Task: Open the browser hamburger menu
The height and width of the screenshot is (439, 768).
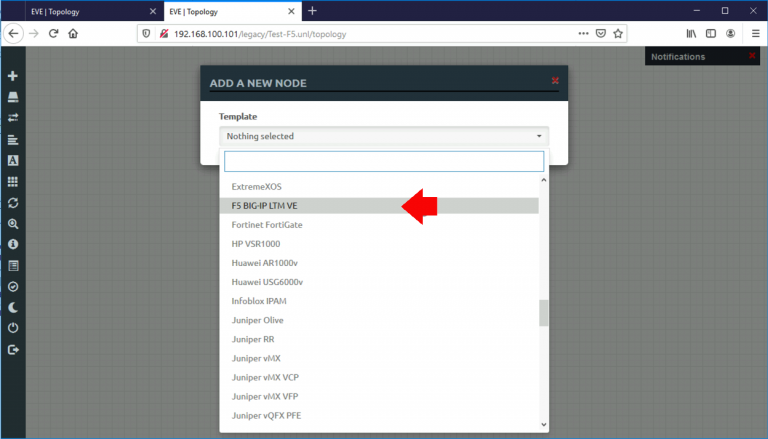Action: [756, 33]
